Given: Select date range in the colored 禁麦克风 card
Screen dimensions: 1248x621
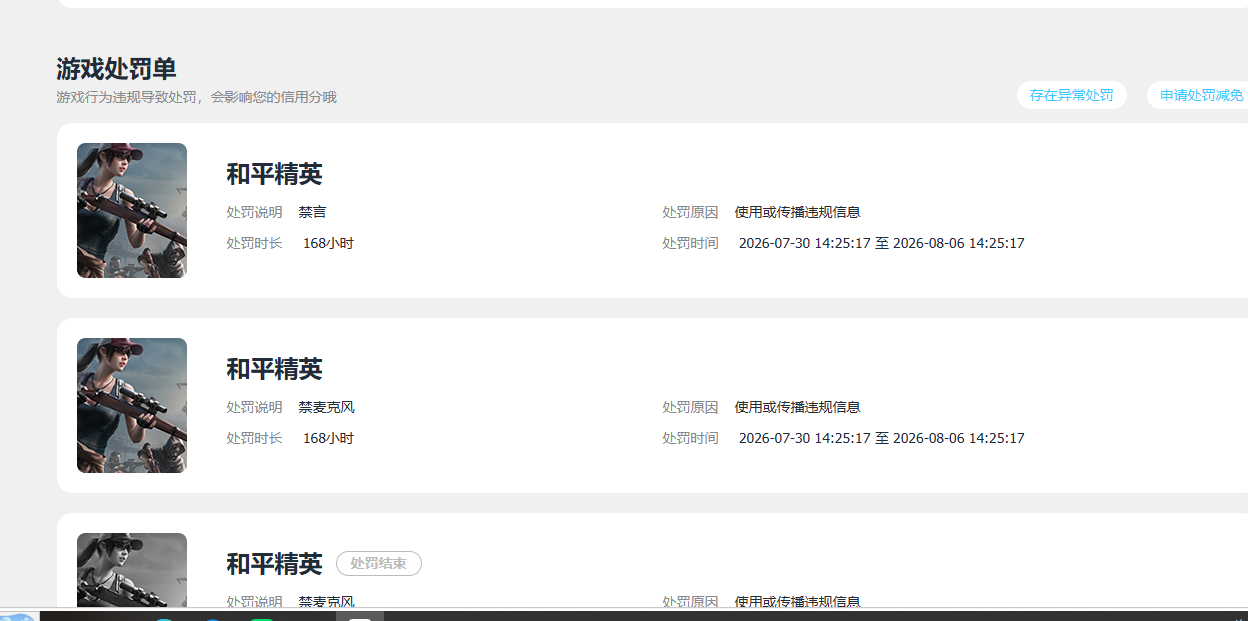Looking at the screenshot, I should pos(881,438).
